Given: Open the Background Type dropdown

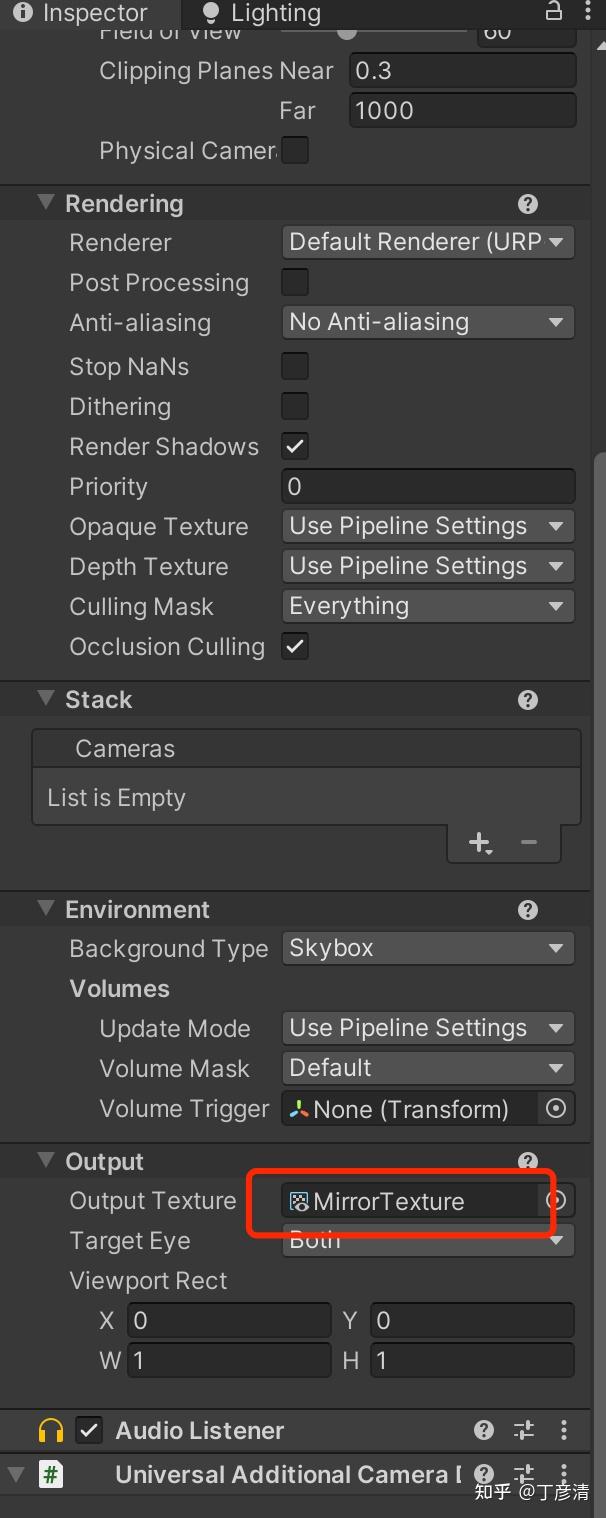Looking at the screenshot, I should coord(428,948).
